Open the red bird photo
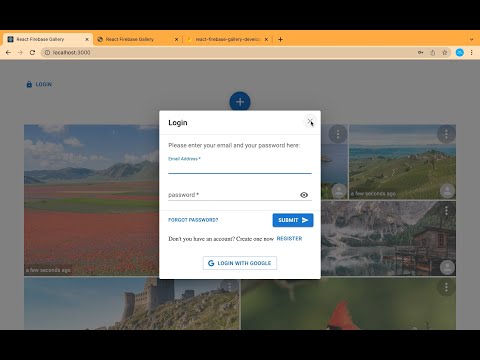This screenshot has width=480, height=360. pyautogui.click(x=349, y=304)
